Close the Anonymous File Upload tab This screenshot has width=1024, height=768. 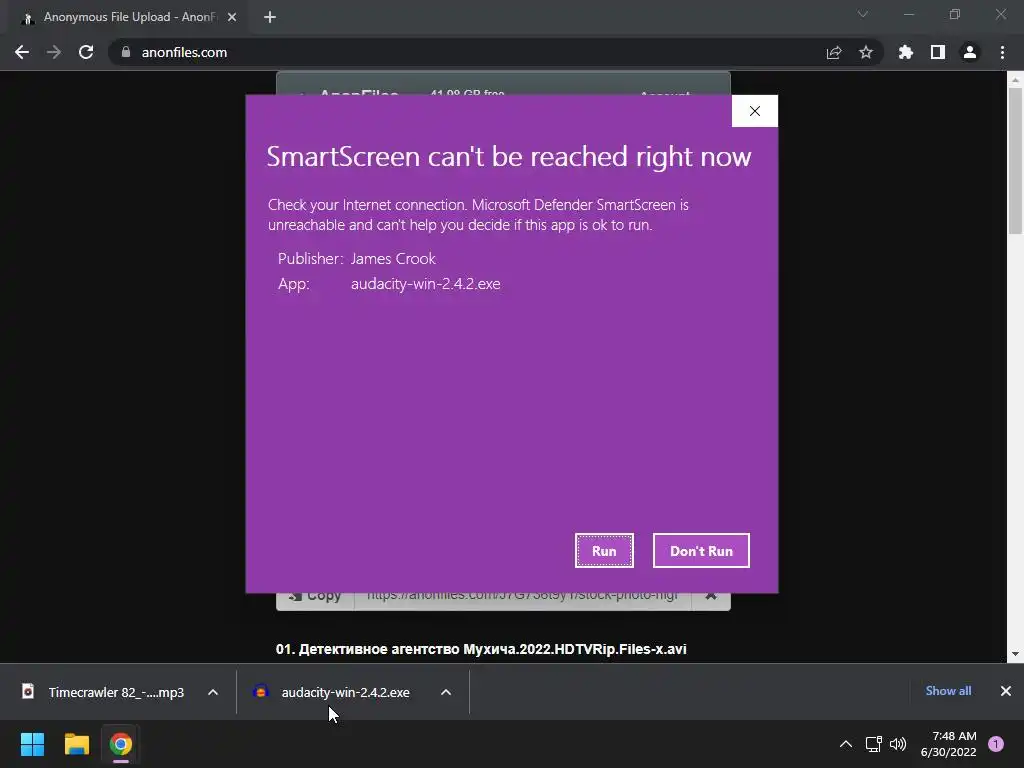tap(232, 17)
